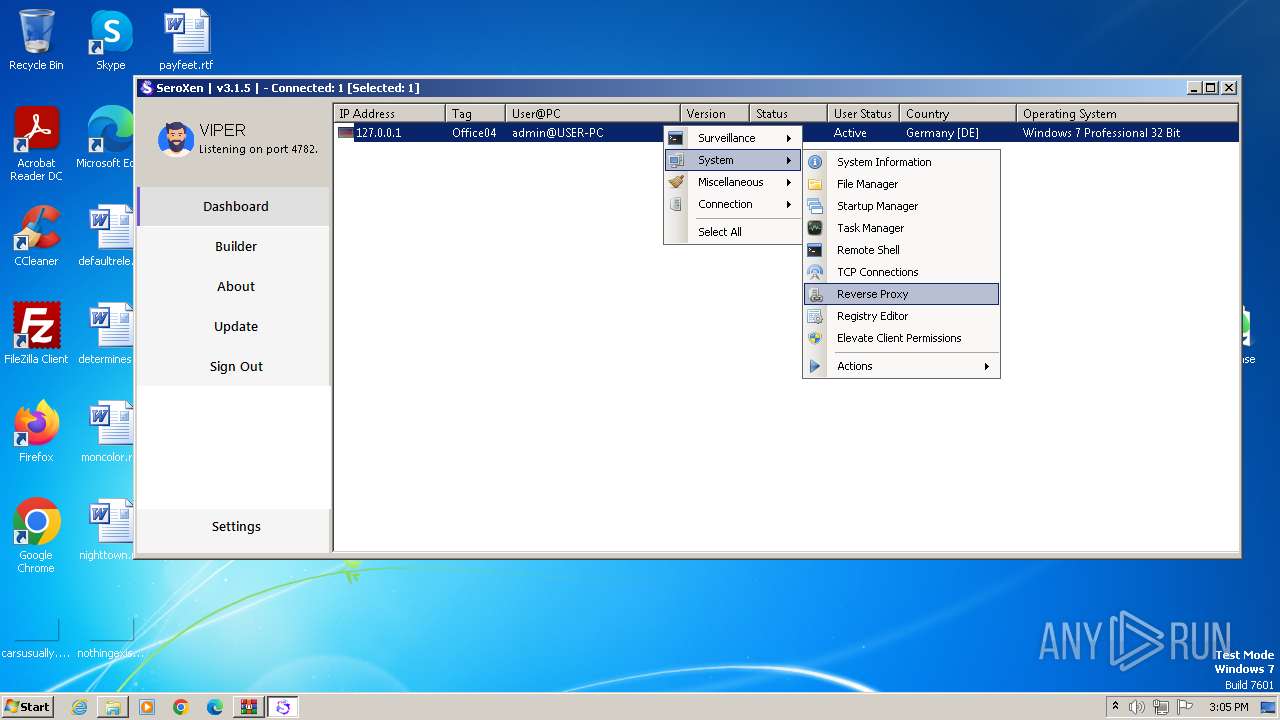Click the volume icon in system tray
1280x720 pixels.
tap(1137, 707)
